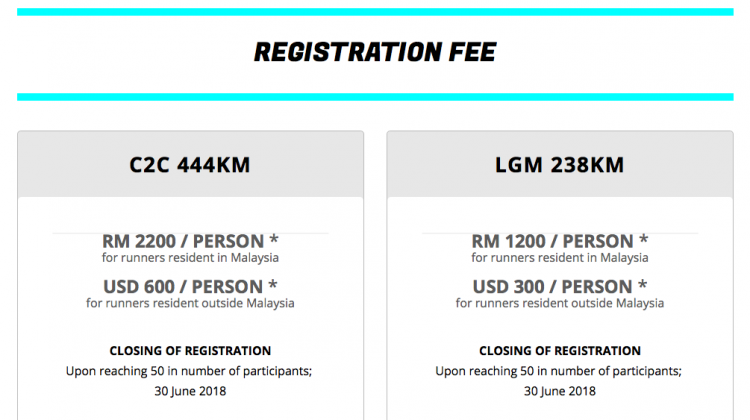Click C2C CLOSING OF REGISTRATION label
This screenshot has width=750, height=420.
190,351
